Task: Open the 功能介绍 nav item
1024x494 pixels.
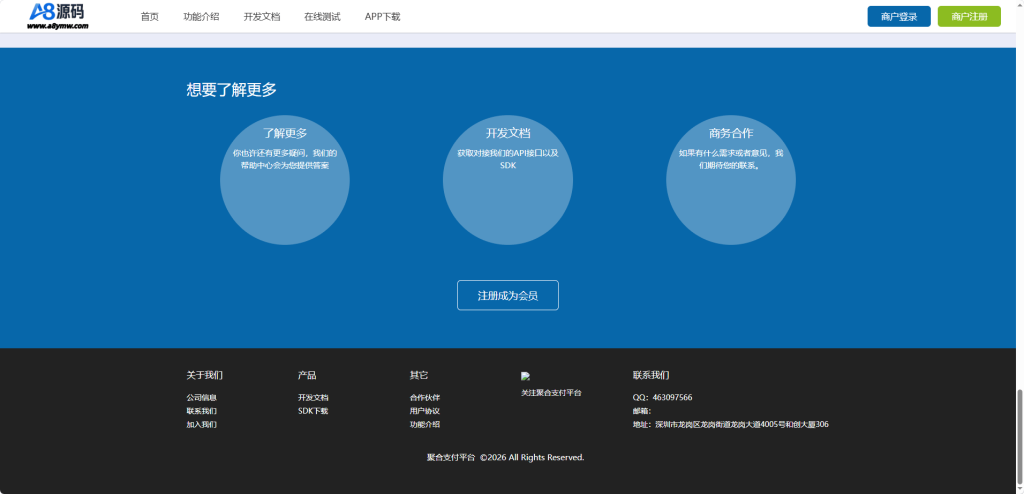Action: point(201,17)
